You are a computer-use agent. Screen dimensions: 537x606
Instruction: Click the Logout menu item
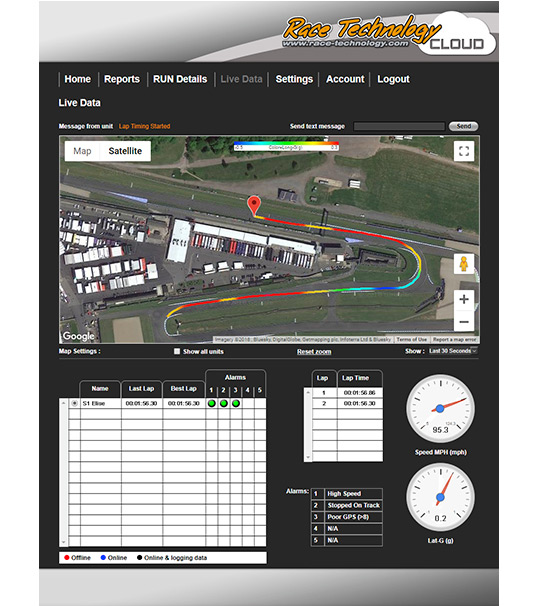(x=393, y=79)
